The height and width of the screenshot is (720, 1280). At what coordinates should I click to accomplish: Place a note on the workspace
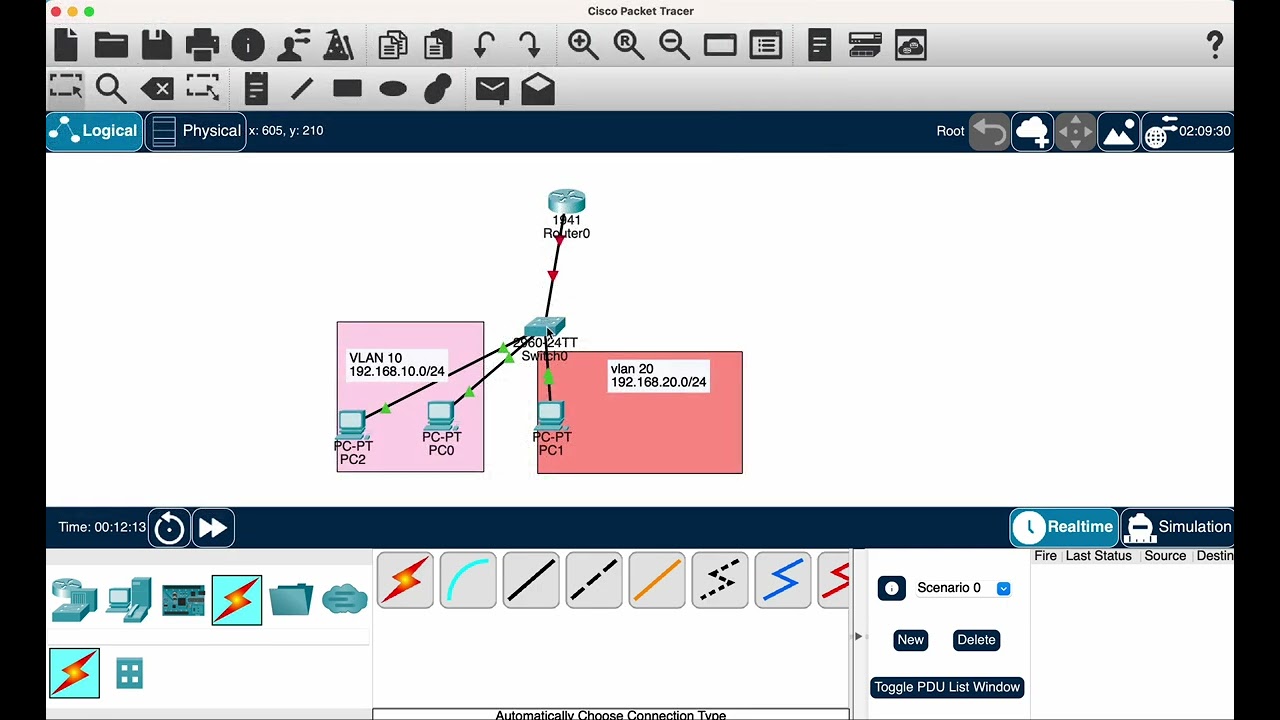pyautogui.click(x=256, y=89)
